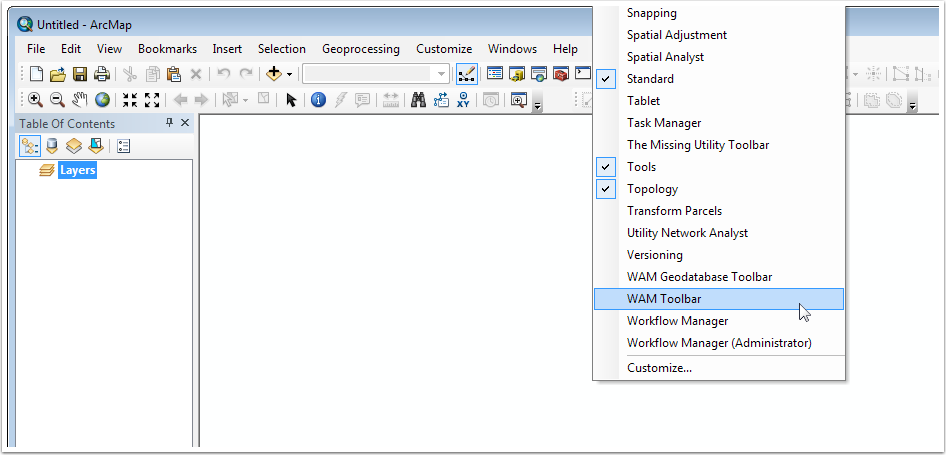Create a new map document
This screenshot has width=946, height=455.
point(37,74)
